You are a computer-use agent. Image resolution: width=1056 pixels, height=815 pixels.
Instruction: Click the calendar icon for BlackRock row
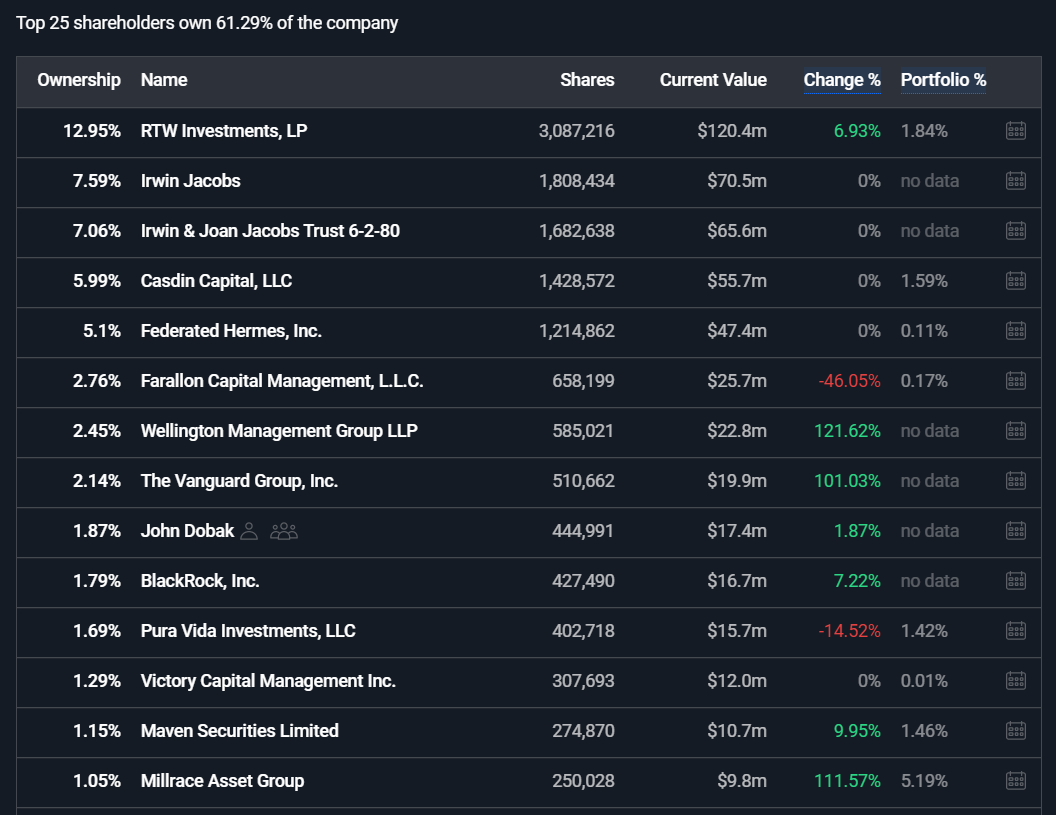[x=1016, y=581]
